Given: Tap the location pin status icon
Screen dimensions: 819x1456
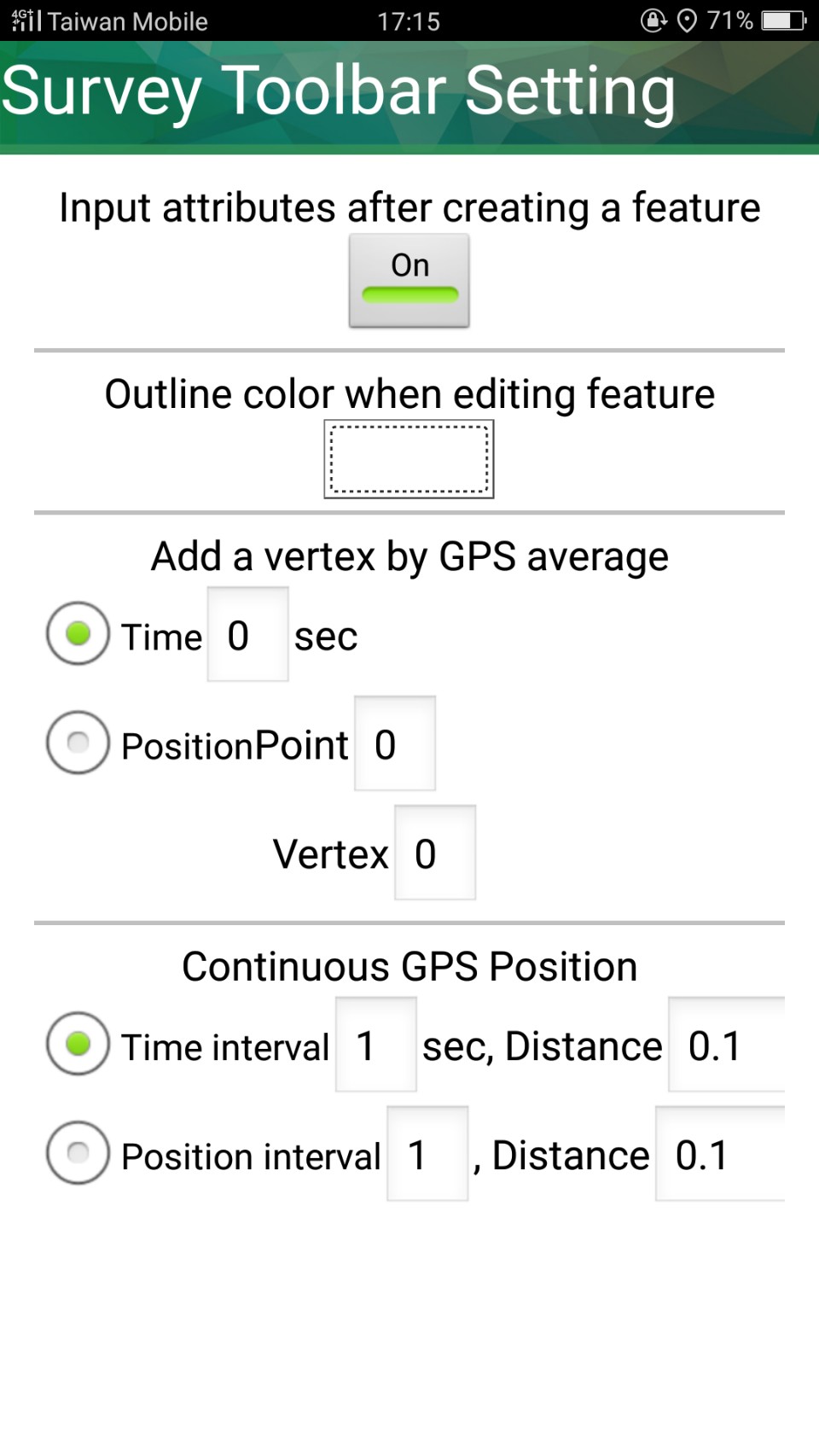Looking at the screenshot, I should [687, 20].
